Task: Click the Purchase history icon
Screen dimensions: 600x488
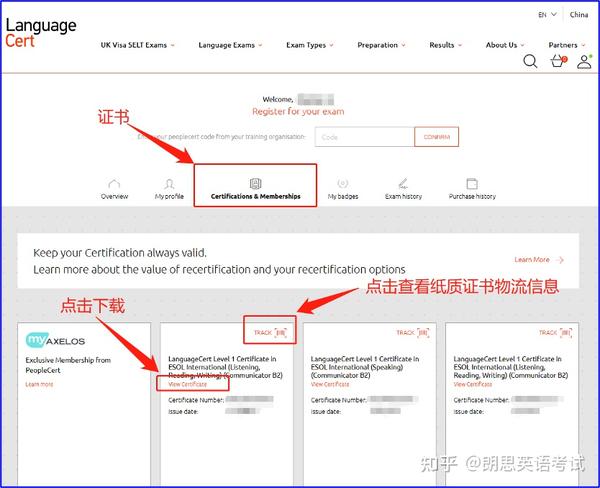Action: point(472,184)
